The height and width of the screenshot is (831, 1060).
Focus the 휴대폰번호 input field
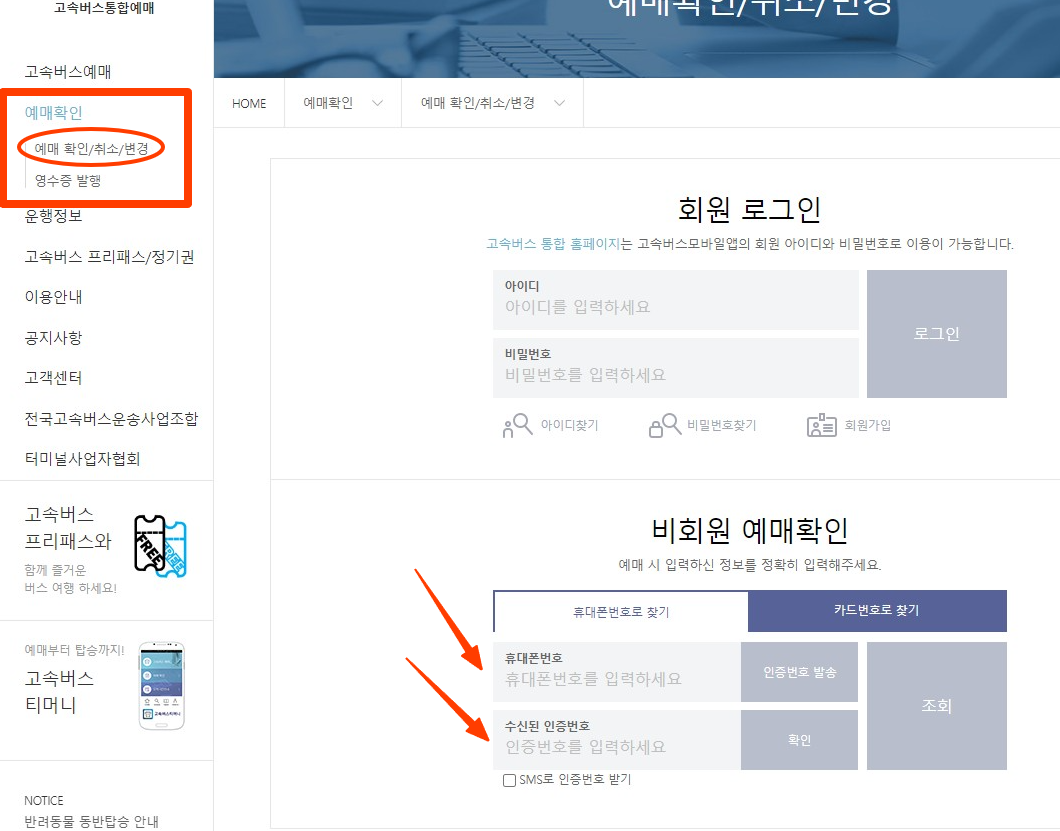coord(617,672)
